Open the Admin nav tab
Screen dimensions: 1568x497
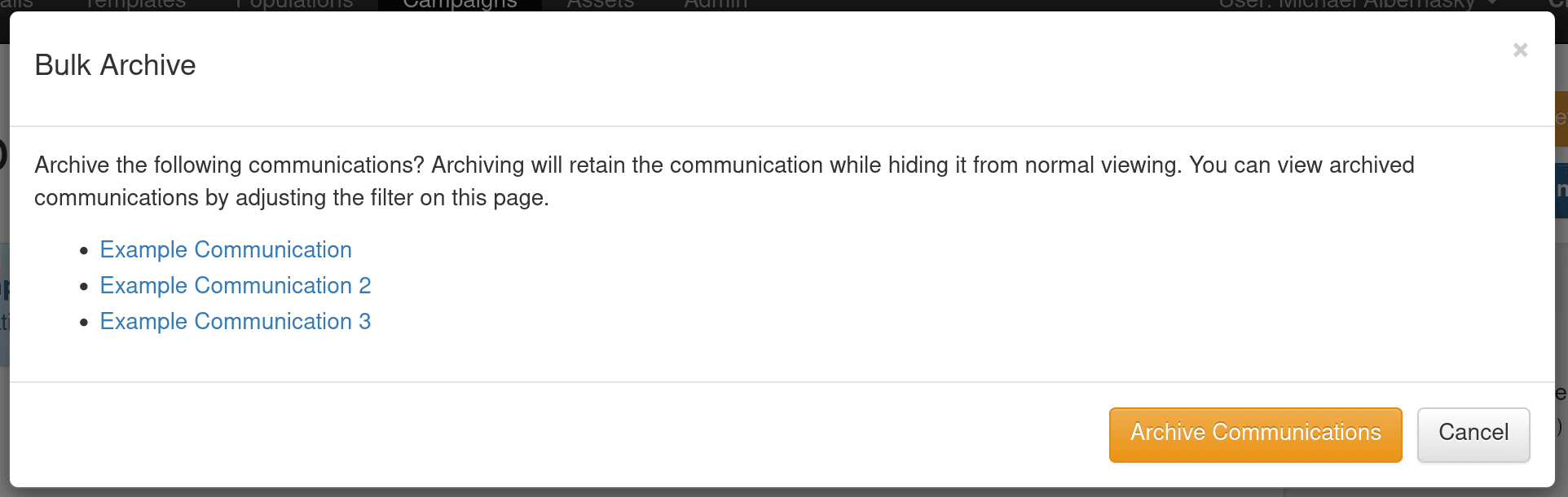(x=715, y=4)
